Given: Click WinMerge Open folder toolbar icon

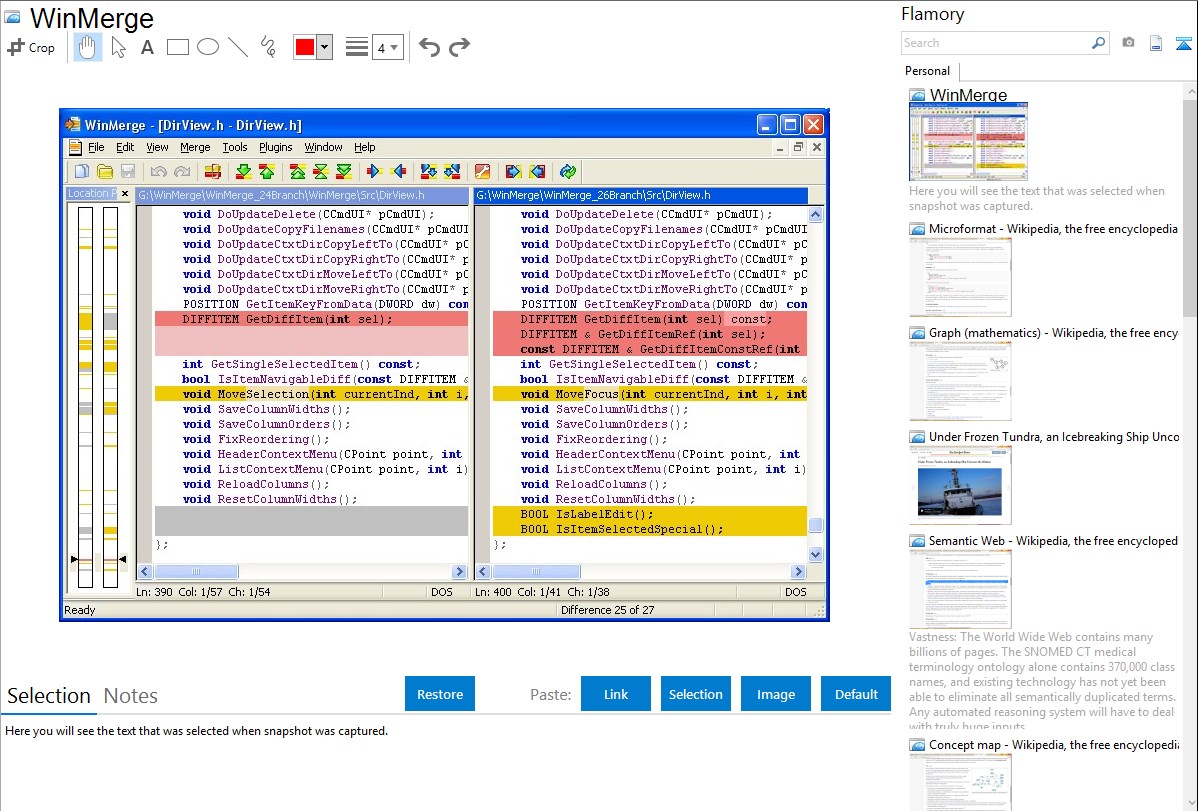Looking at the screenshot, I should click(x=105, y=172).
